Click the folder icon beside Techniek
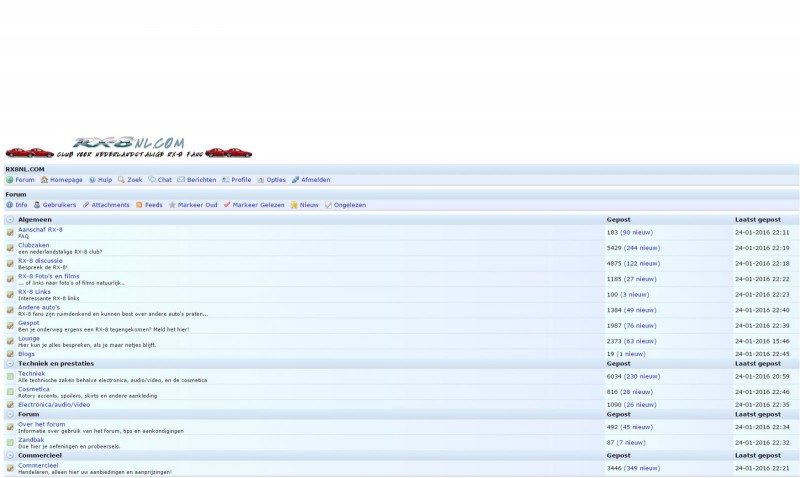The height and width of the screenshot is (478, 800). [10, 376]
